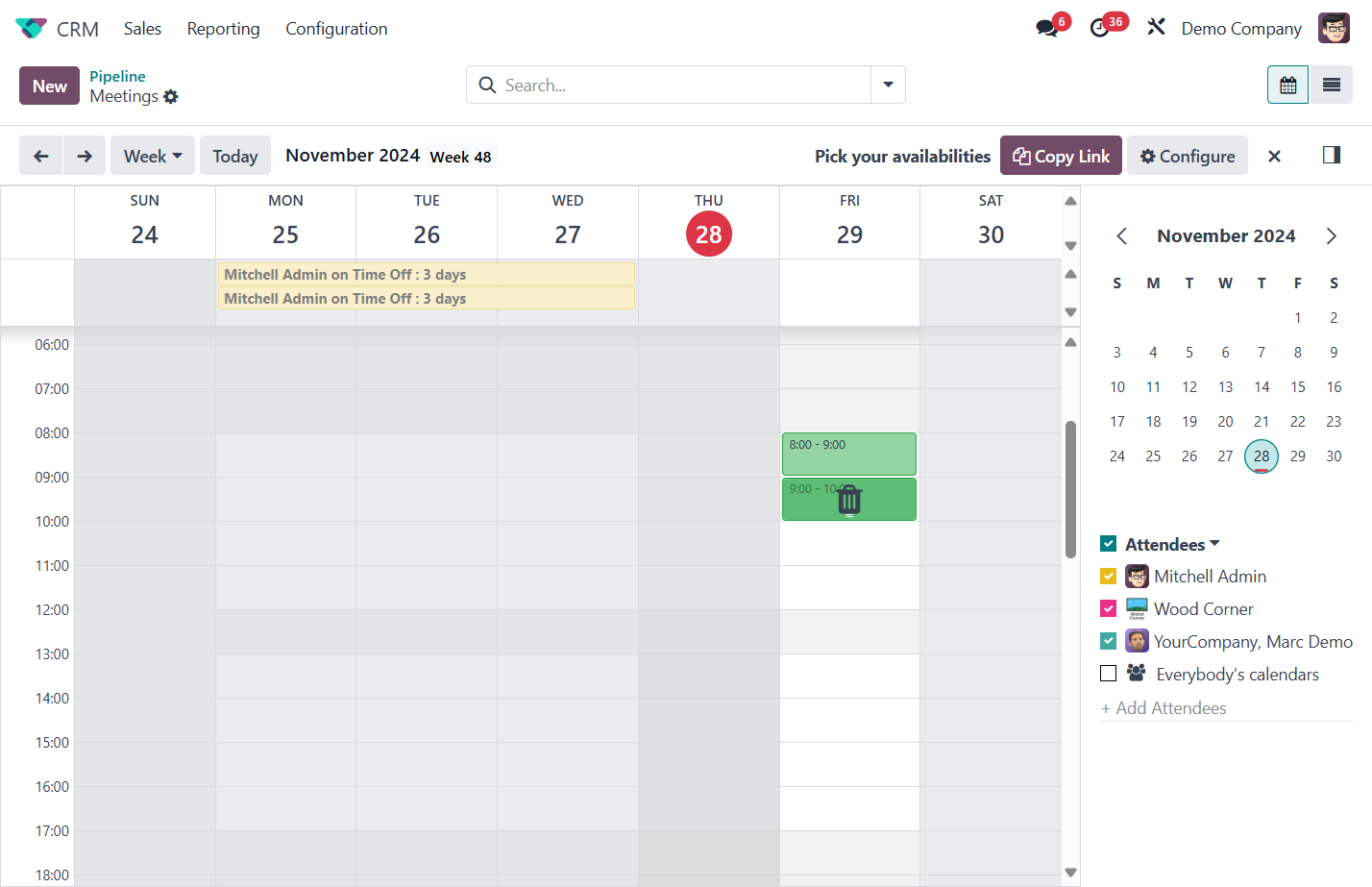Click Add Attendees field
1372x887 pixels.
1226,708
